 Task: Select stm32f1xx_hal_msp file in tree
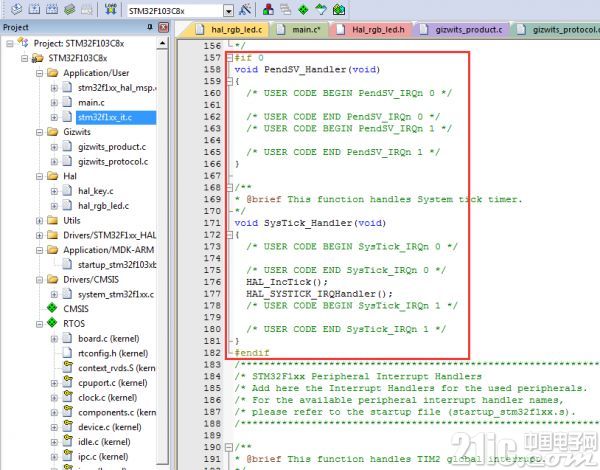(x=116, y=88)
